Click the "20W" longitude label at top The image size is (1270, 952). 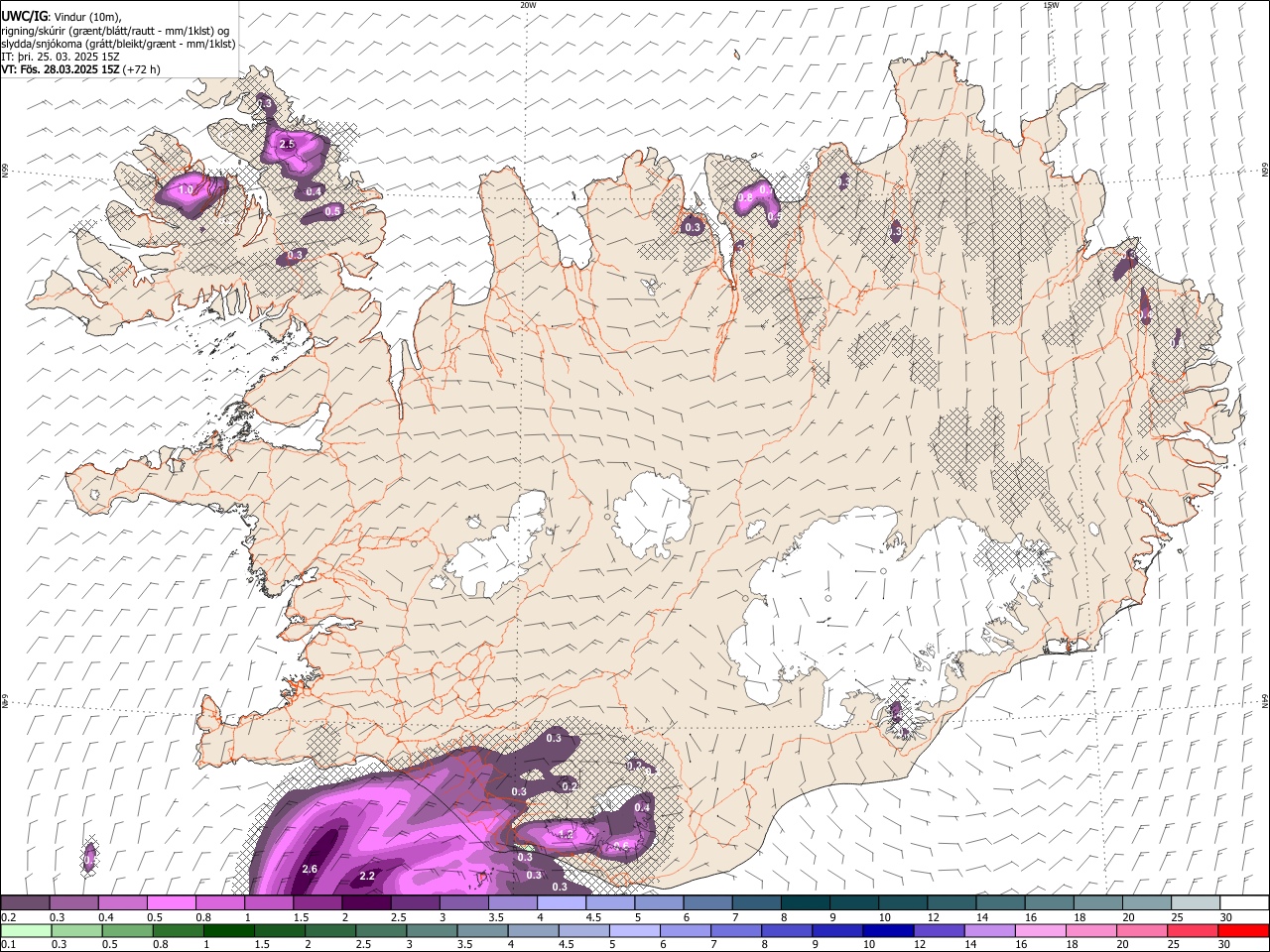(528, 5)
